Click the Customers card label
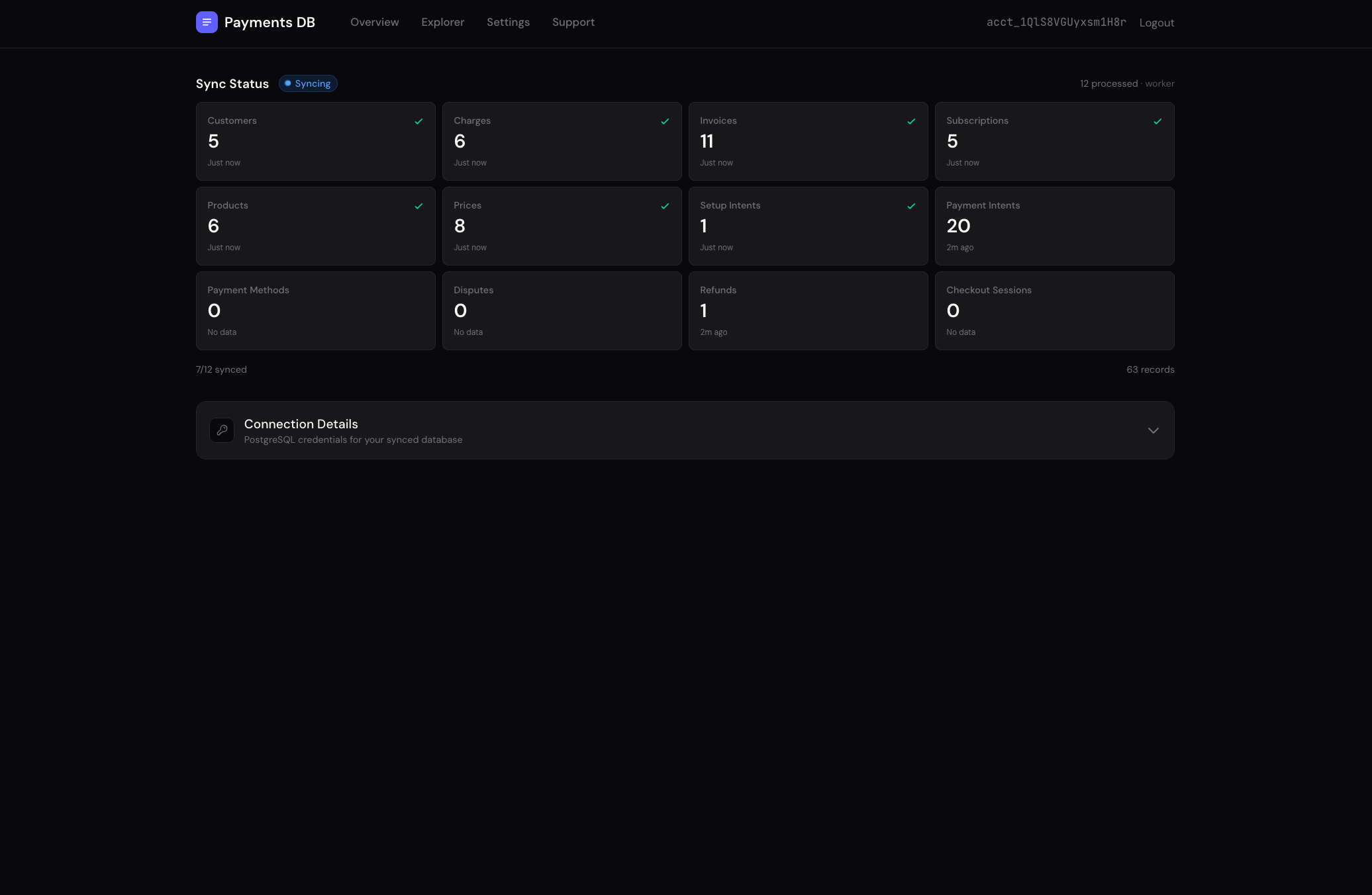Viewport: 1372px width, 895px height. [x=232, y=120]
